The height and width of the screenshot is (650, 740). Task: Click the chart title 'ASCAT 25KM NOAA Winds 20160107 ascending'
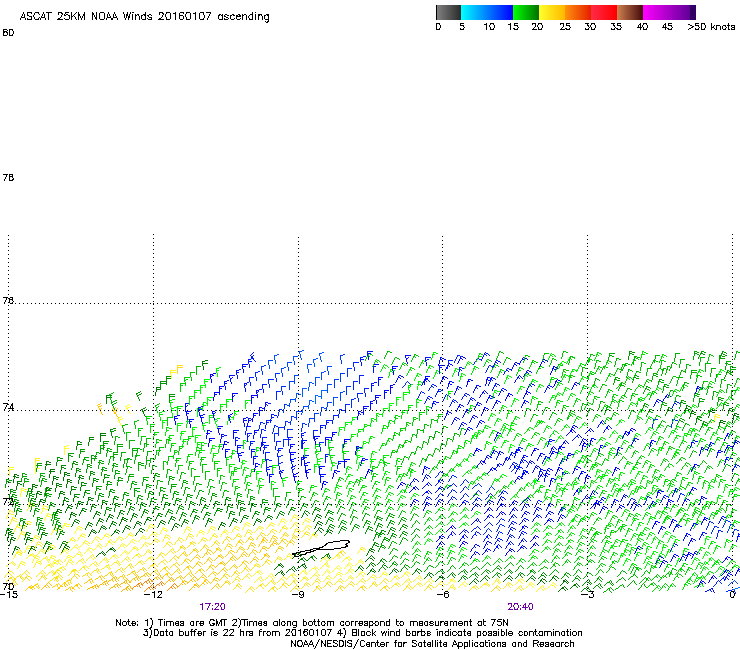point(144,17)
